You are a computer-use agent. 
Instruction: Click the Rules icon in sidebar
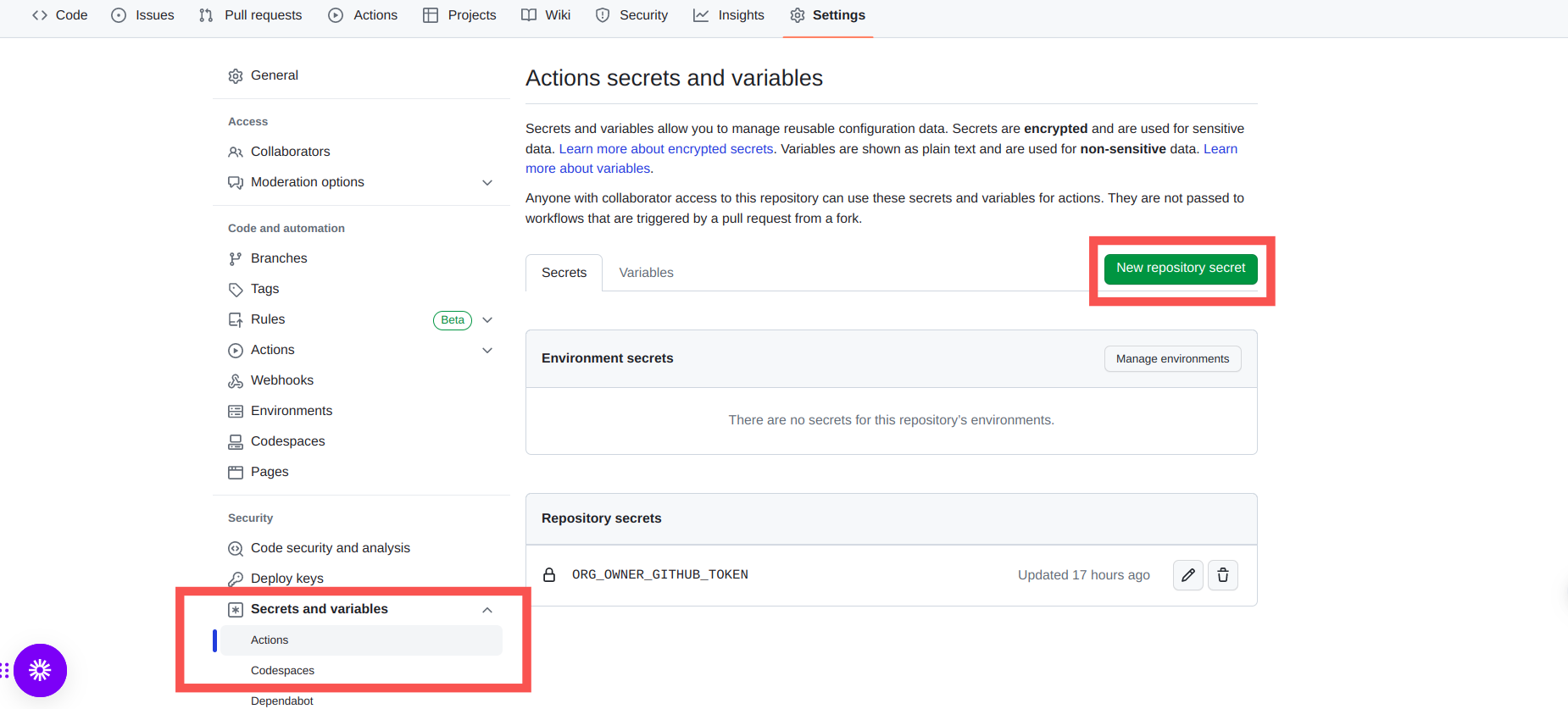(236, 320)
